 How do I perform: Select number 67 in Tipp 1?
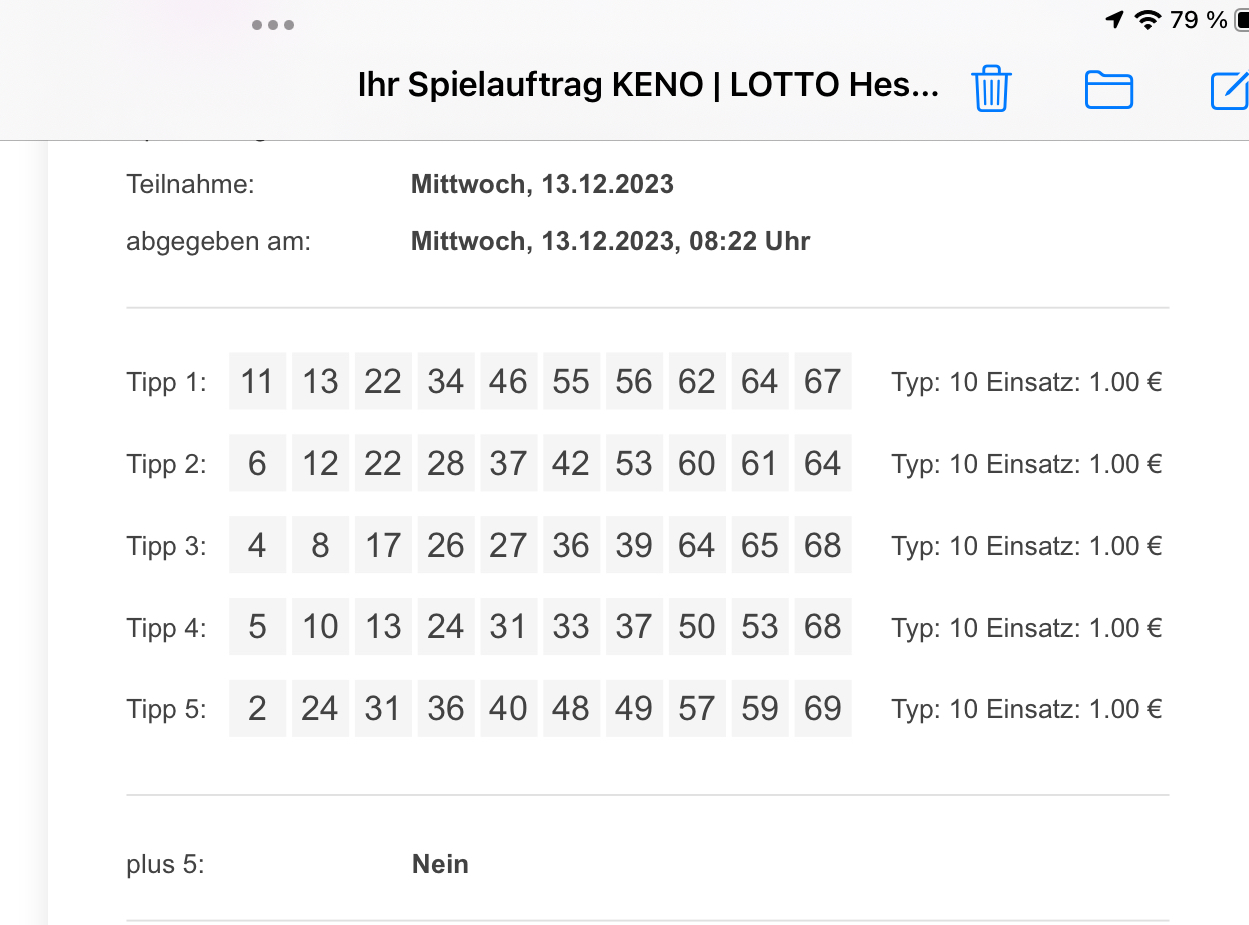(x=822, y=381)
